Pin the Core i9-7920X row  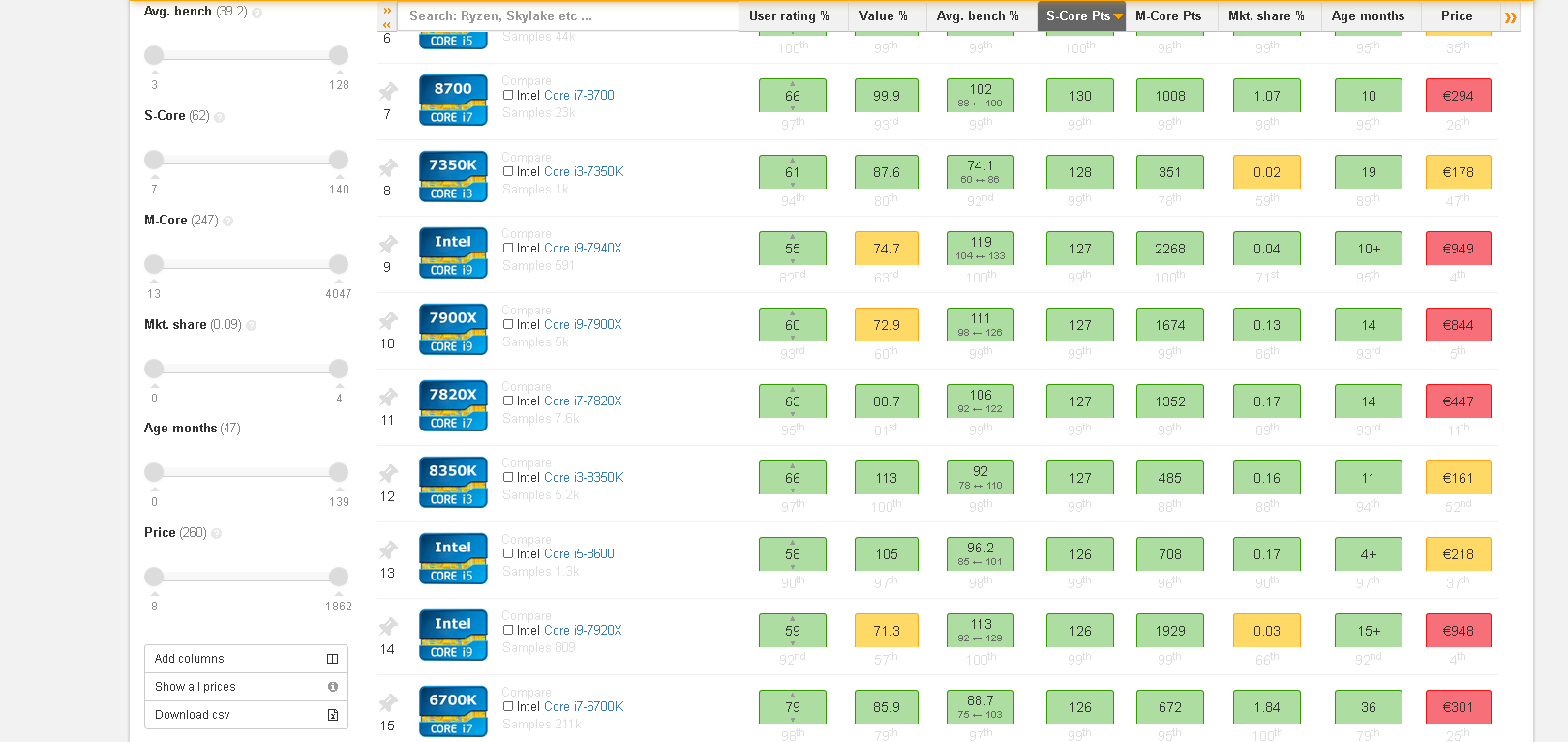tap(388, 626)
